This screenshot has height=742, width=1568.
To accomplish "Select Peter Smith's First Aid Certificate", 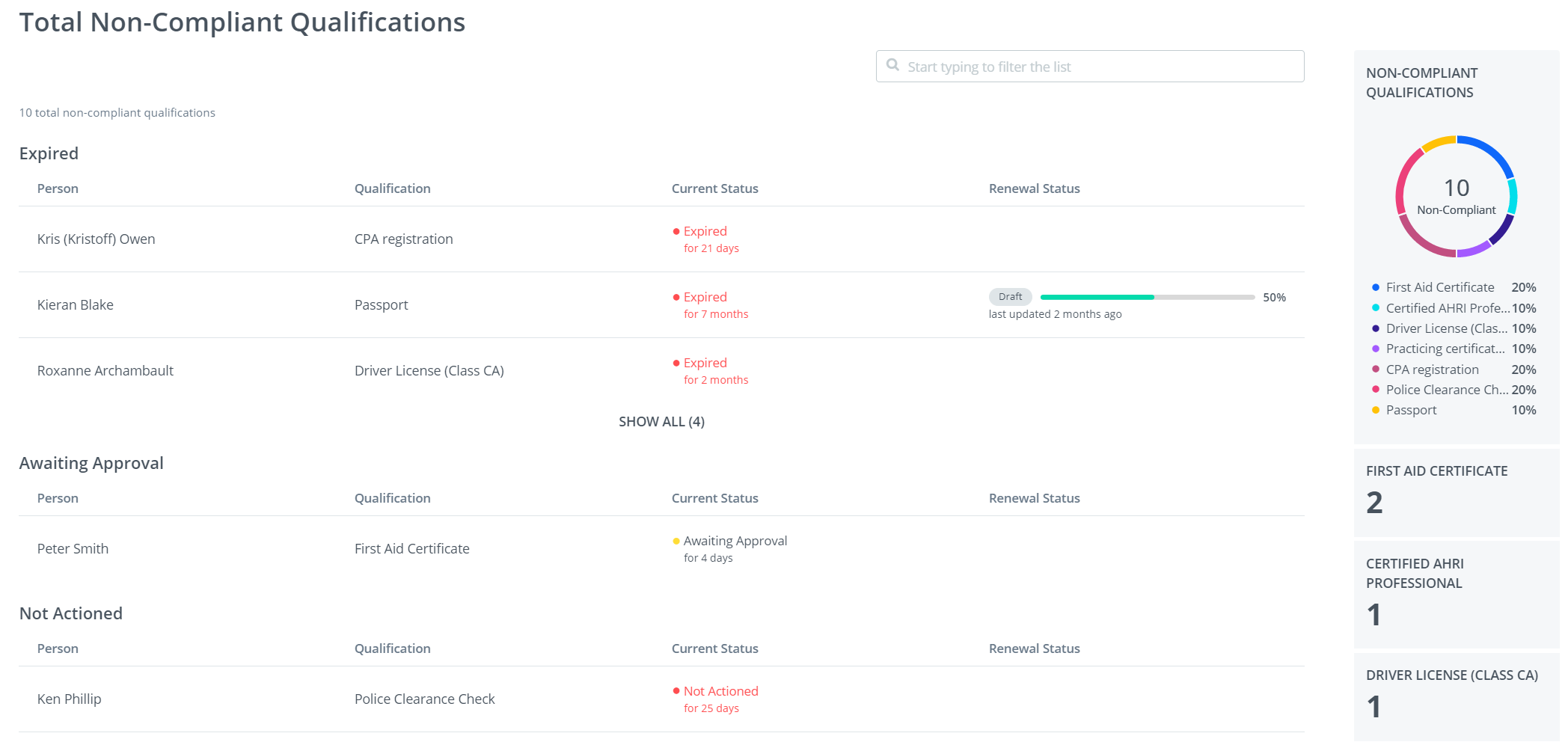I will pos(411,549).
